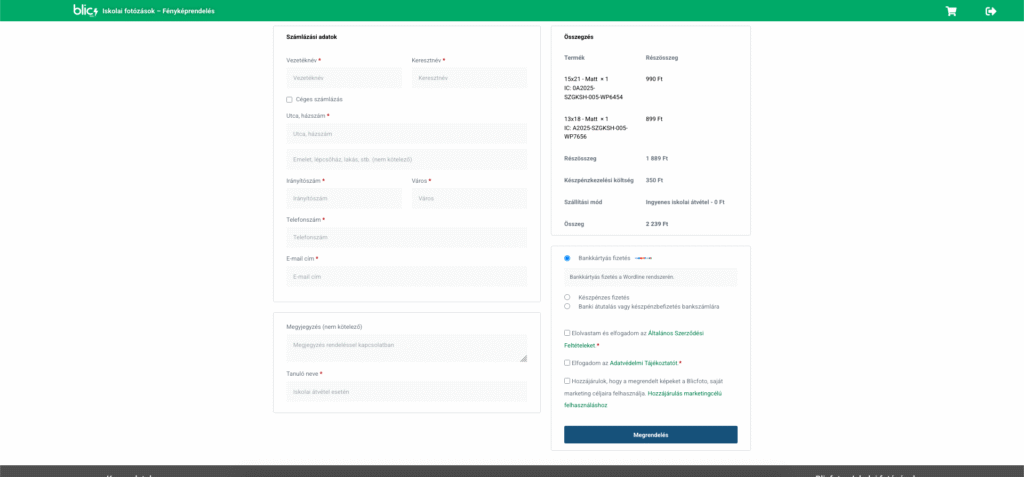Focus the Telefonszám input field

pos(406,238)
